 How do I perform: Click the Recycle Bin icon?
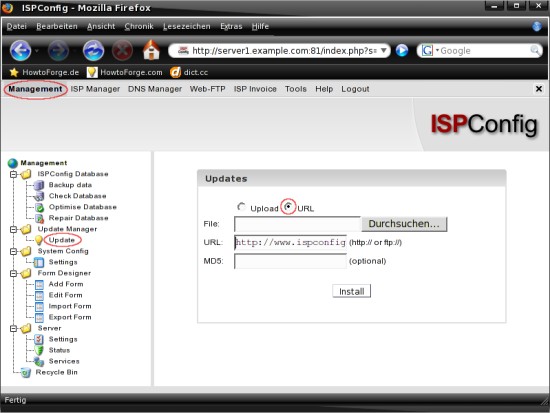click(26, 372)
